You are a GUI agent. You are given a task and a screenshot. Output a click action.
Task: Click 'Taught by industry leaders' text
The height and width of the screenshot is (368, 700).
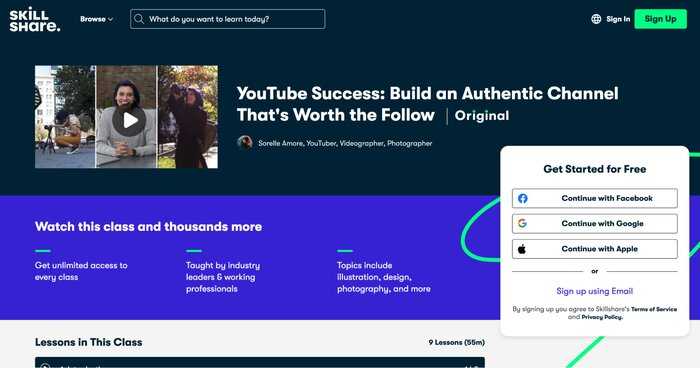[x=223, y=277]
